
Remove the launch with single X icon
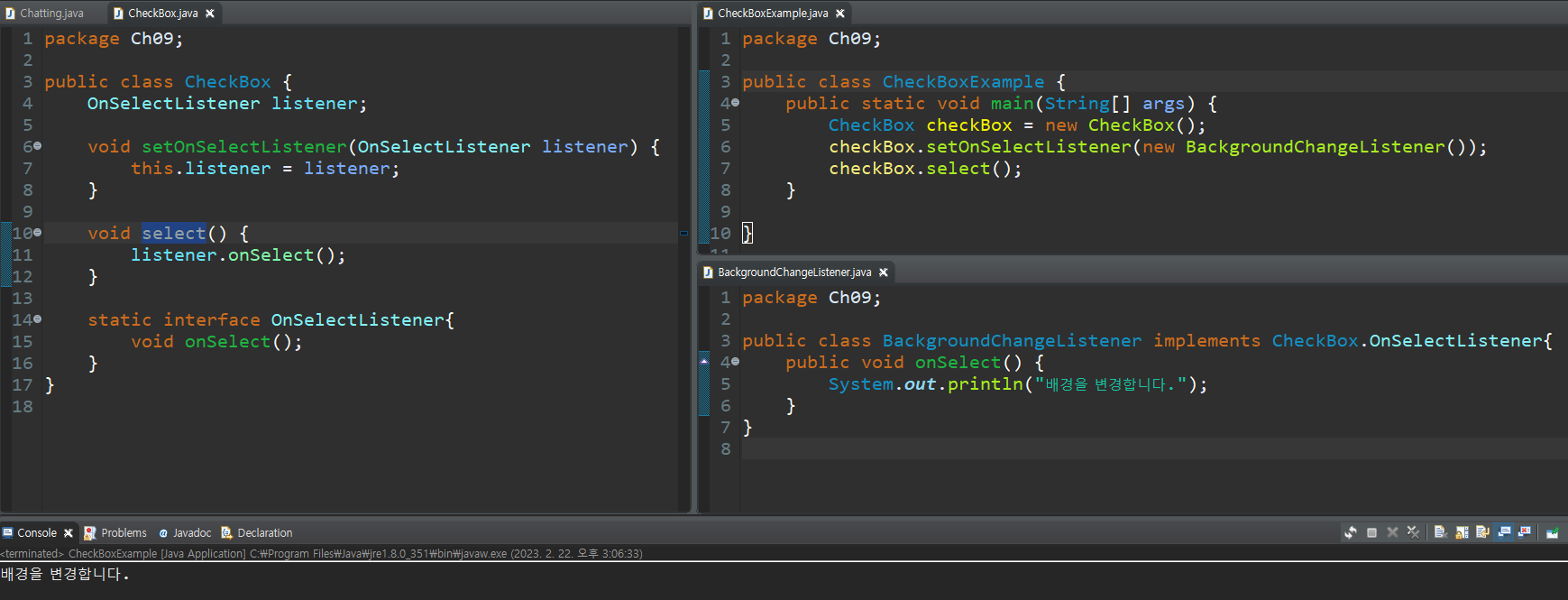point(1392,532)
